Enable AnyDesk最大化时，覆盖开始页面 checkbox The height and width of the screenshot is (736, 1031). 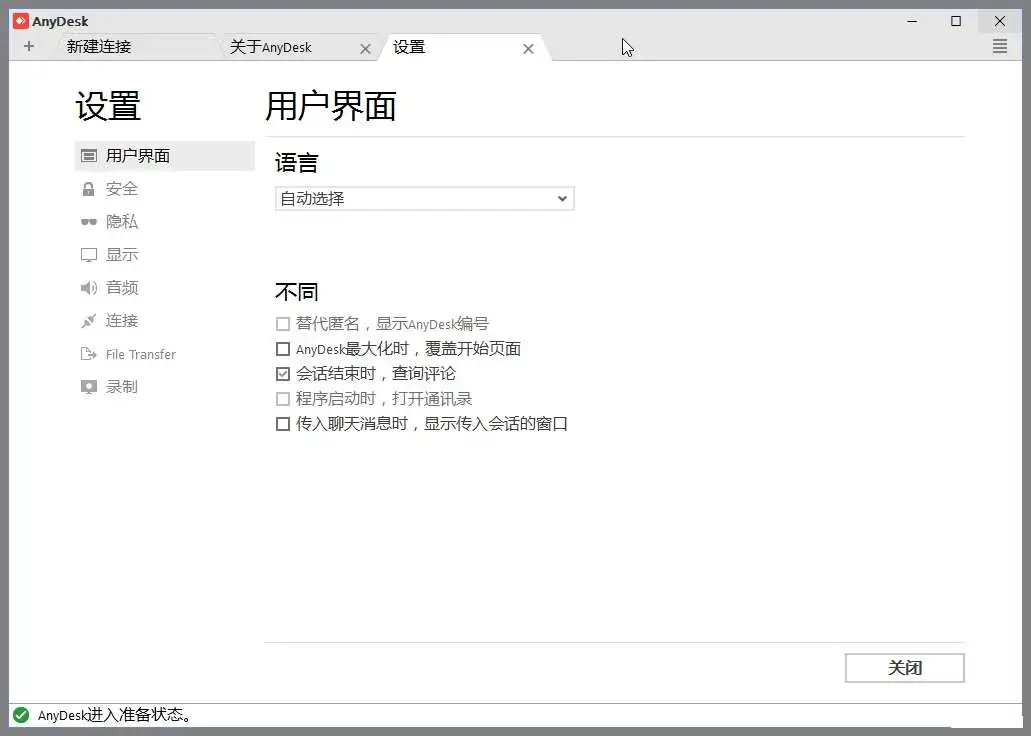pyautogui.click(x=283, y=347)
